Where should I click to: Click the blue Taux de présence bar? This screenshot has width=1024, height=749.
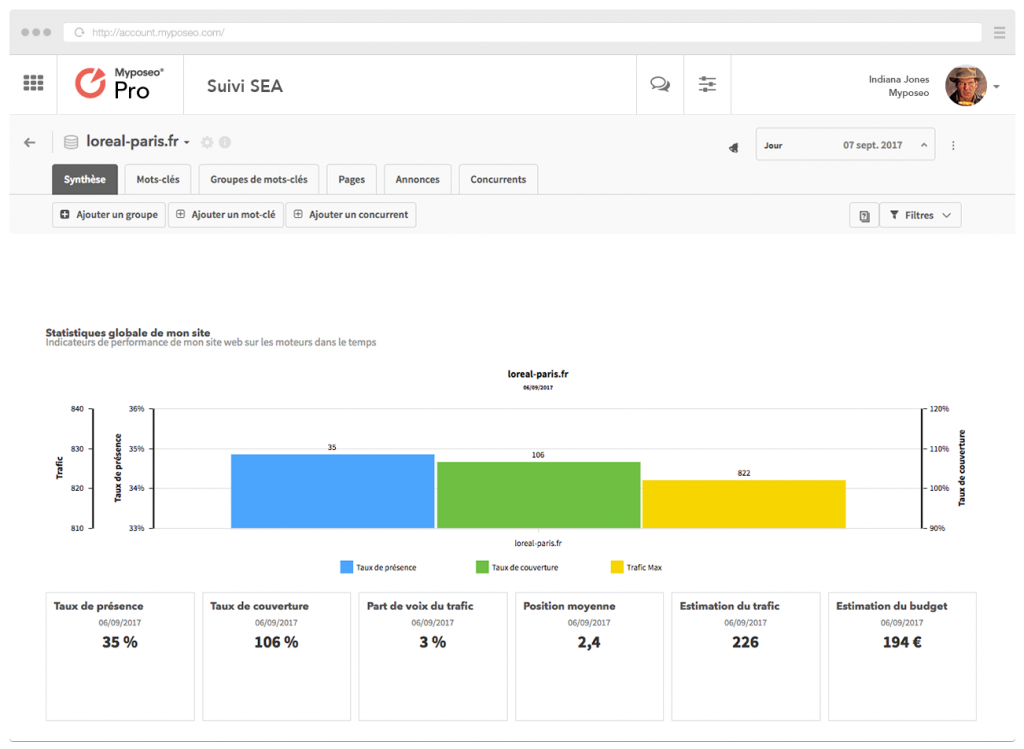click(x=332, y=491)
